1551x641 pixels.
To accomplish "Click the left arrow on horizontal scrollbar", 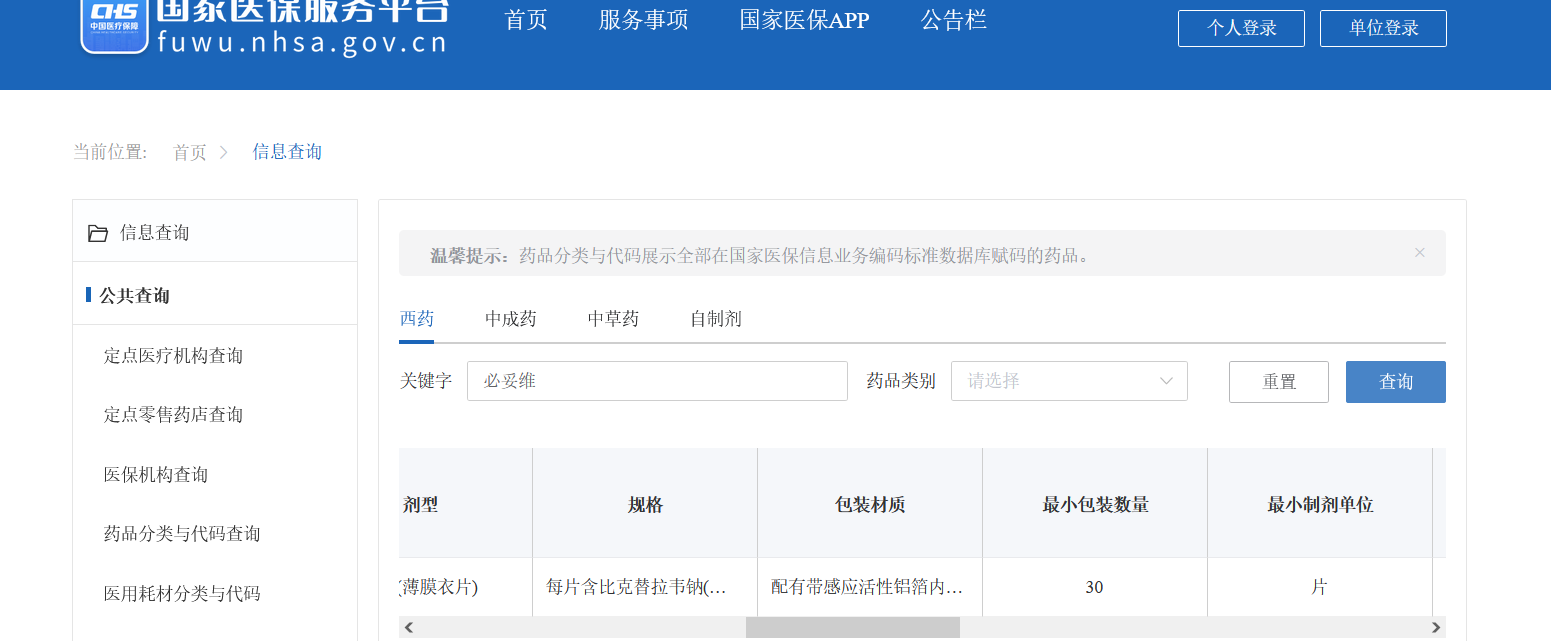I will (x=409, y=627).
